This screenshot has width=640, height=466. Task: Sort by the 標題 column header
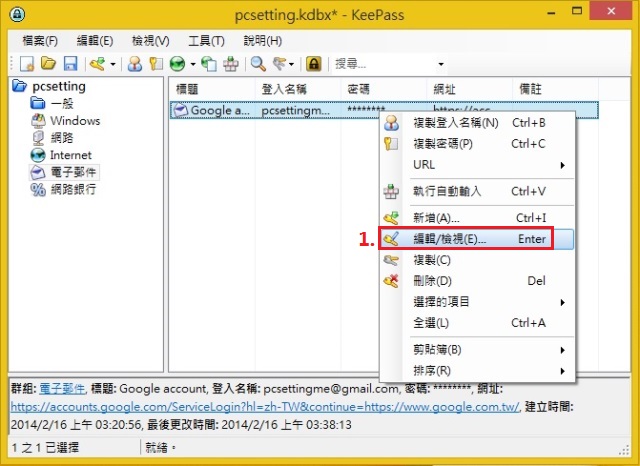click(x=213, y=89)
